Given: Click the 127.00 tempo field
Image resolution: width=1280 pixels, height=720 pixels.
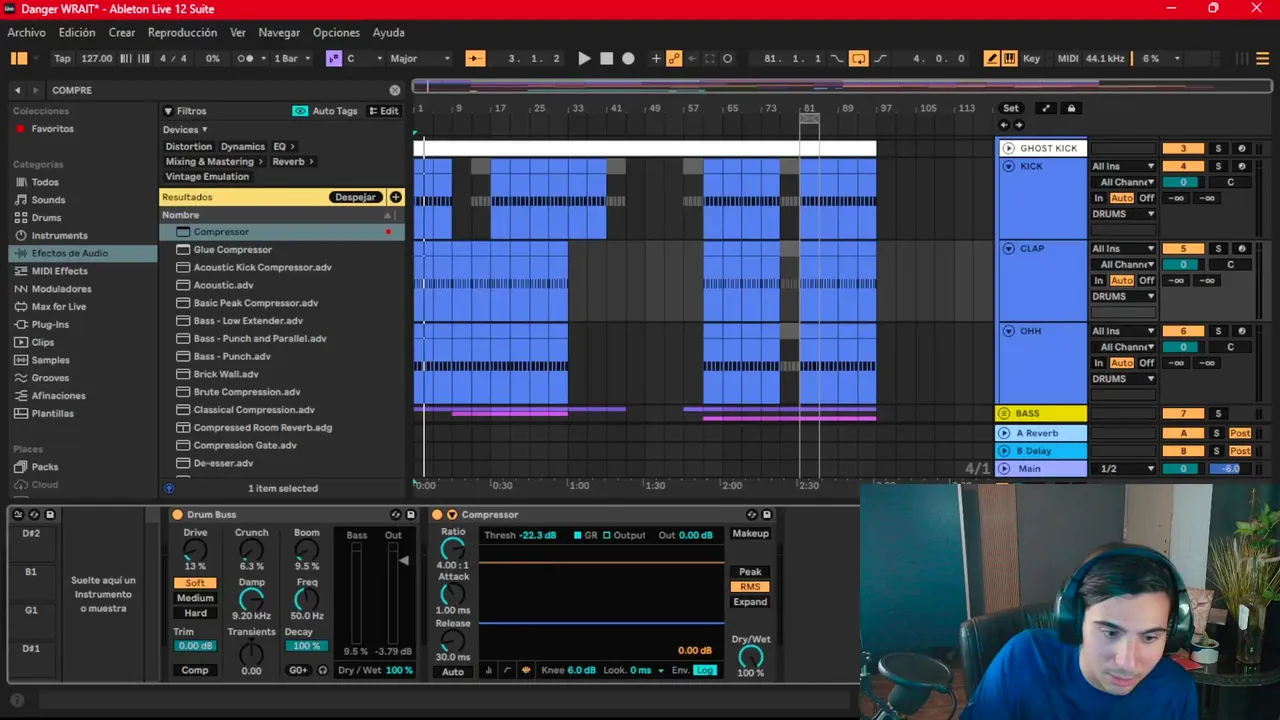Looking at the screenshot, I should coord(97,59).
